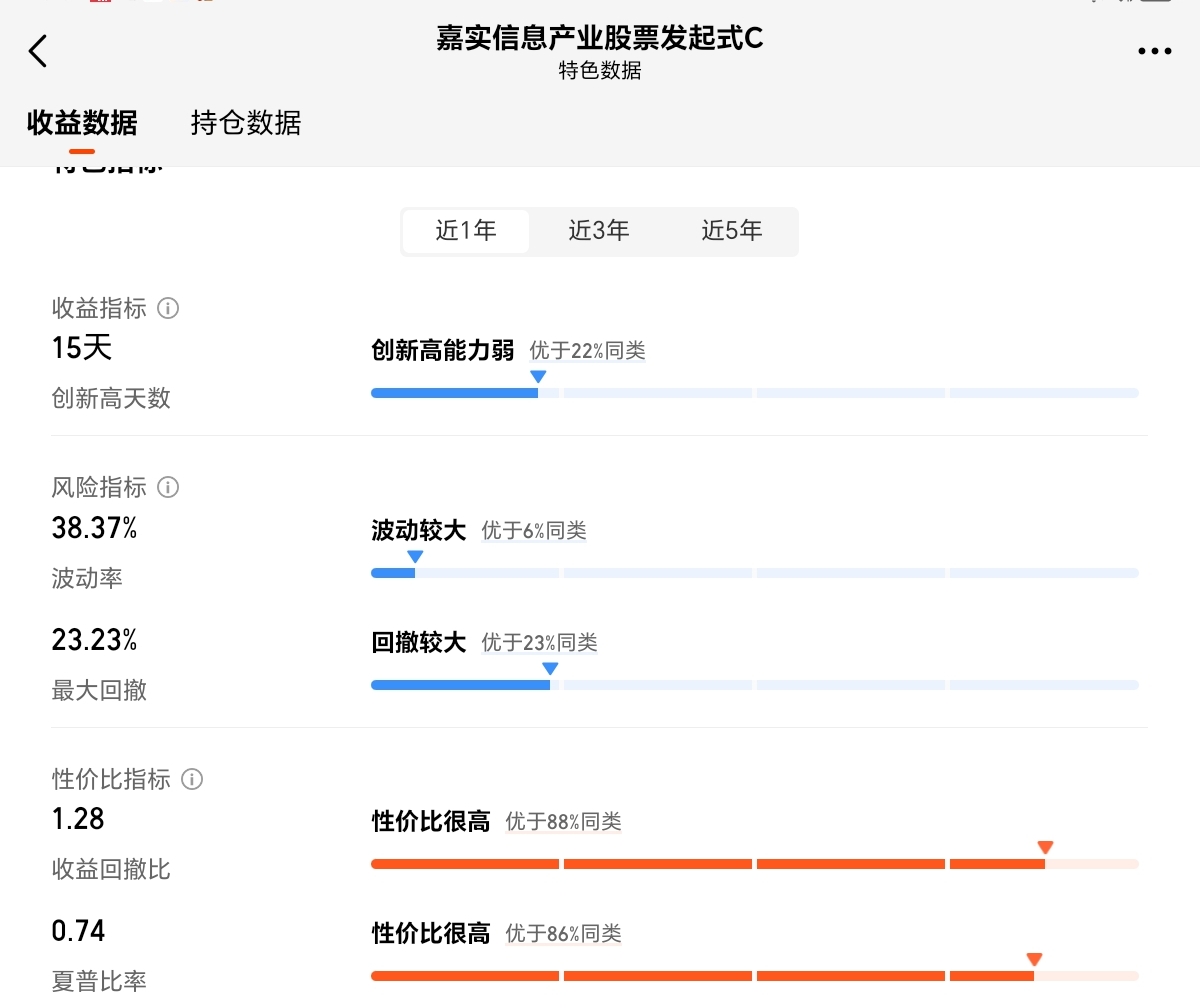Click the 15天 value
Viewport: 1200px width, 1008px height.
82,348
